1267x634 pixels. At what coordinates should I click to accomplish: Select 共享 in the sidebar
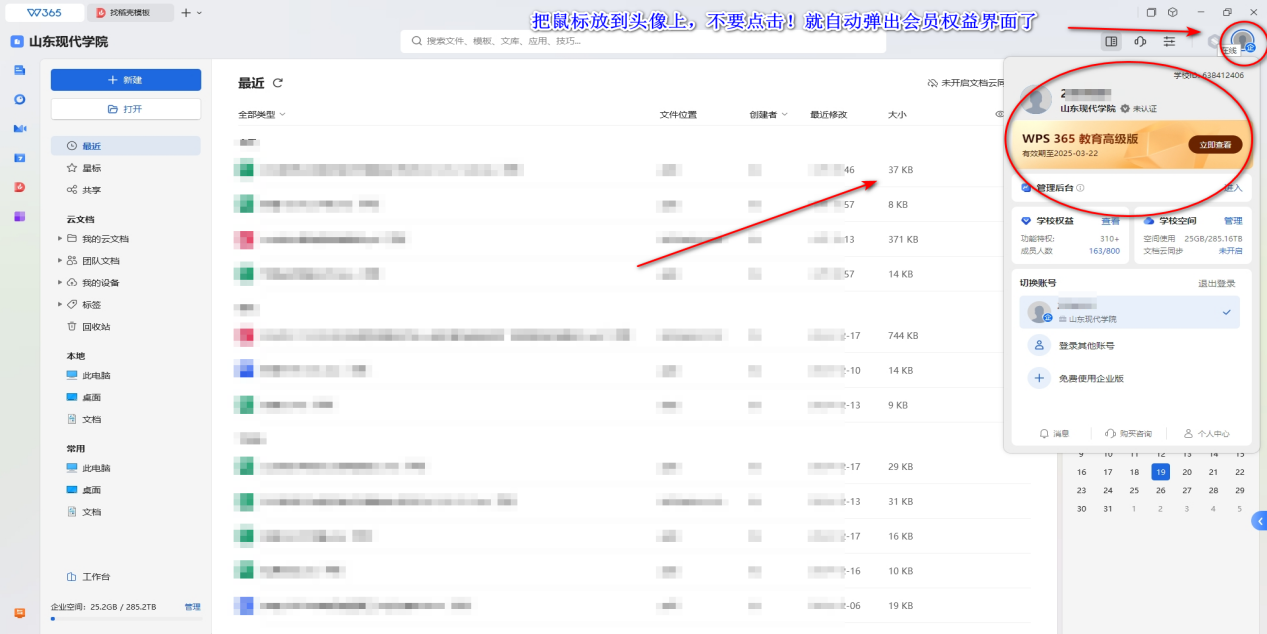click(126, 190)
